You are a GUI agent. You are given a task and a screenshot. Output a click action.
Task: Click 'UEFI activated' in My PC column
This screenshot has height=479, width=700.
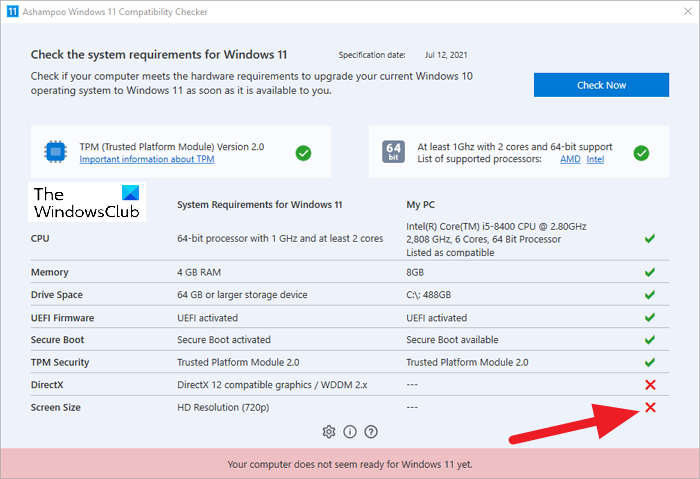click(437, 318)
